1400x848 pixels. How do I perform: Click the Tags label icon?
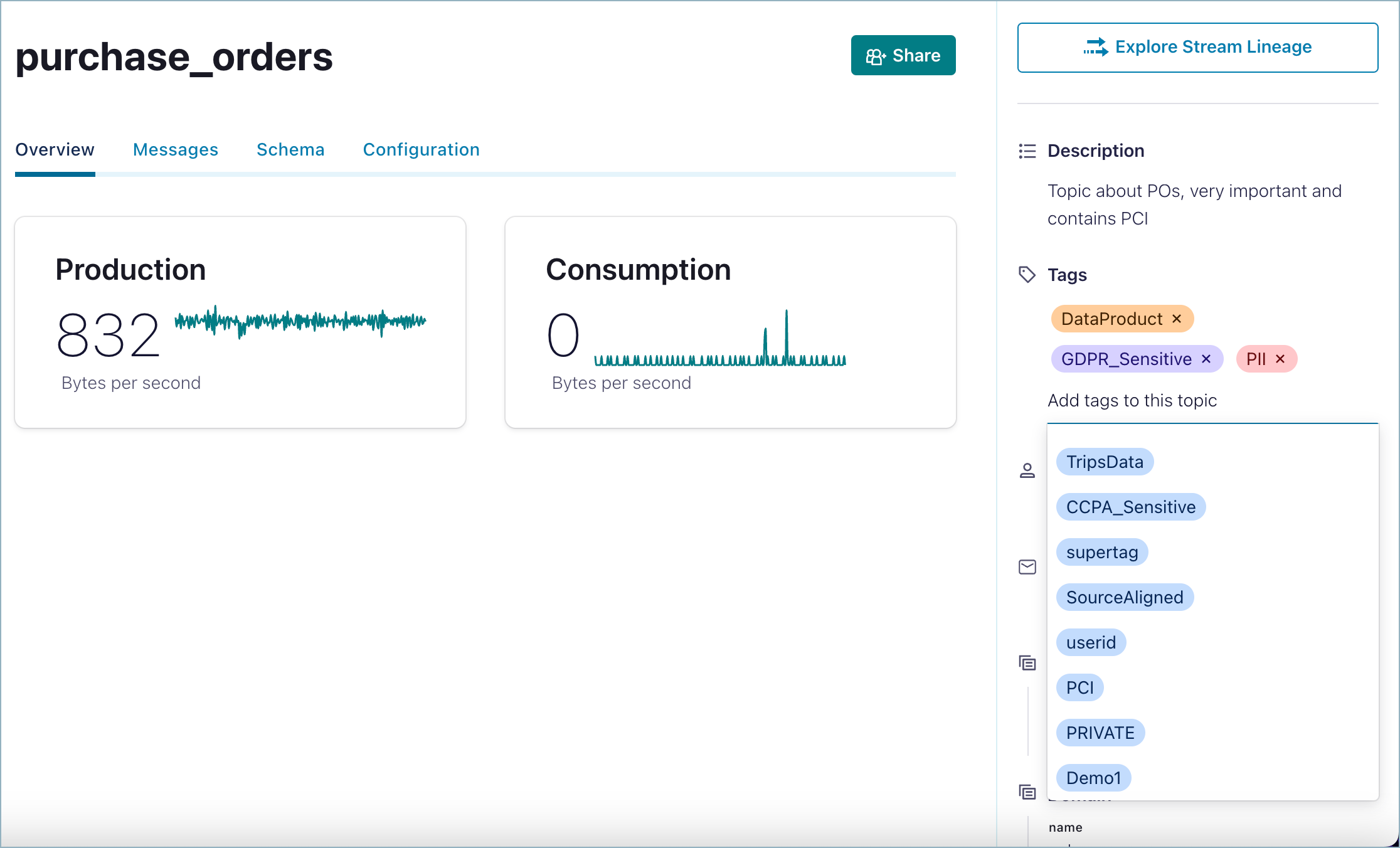(x=1027, y=275)
